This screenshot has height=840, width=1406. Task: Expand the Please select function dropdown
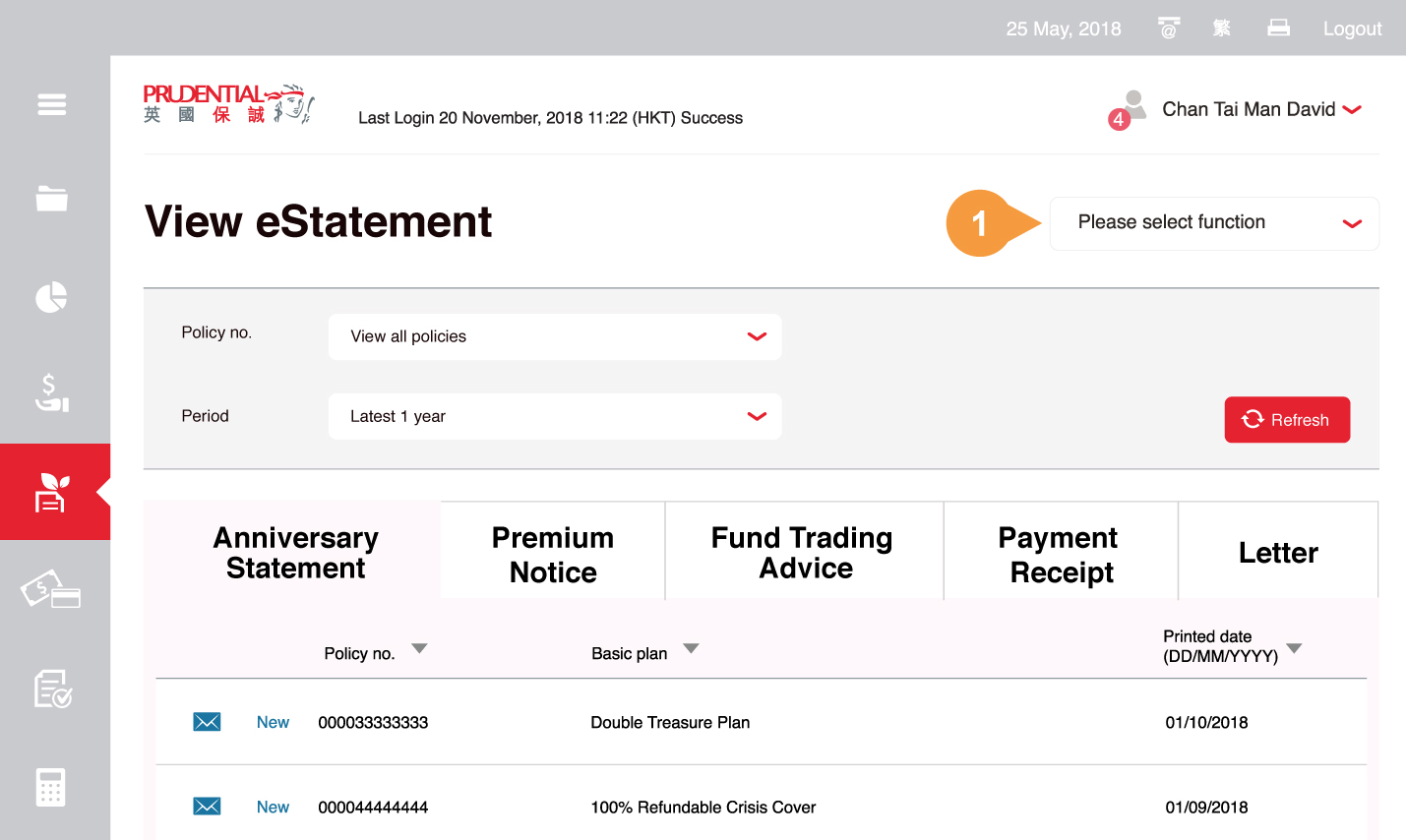[1214, 223]
